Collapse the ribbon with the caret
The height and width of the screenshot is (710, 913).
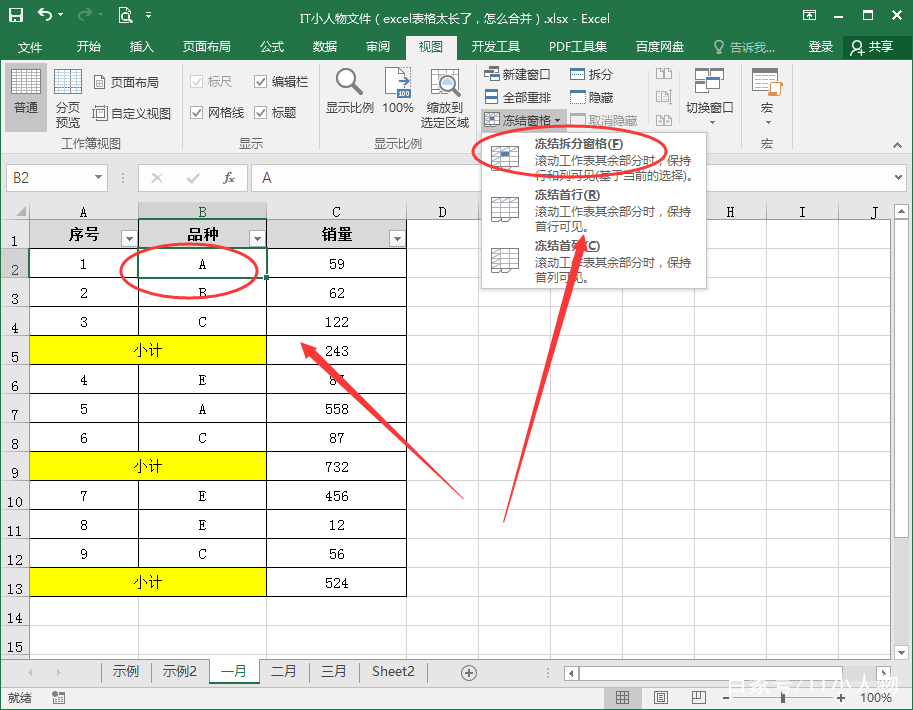point(897,145)
